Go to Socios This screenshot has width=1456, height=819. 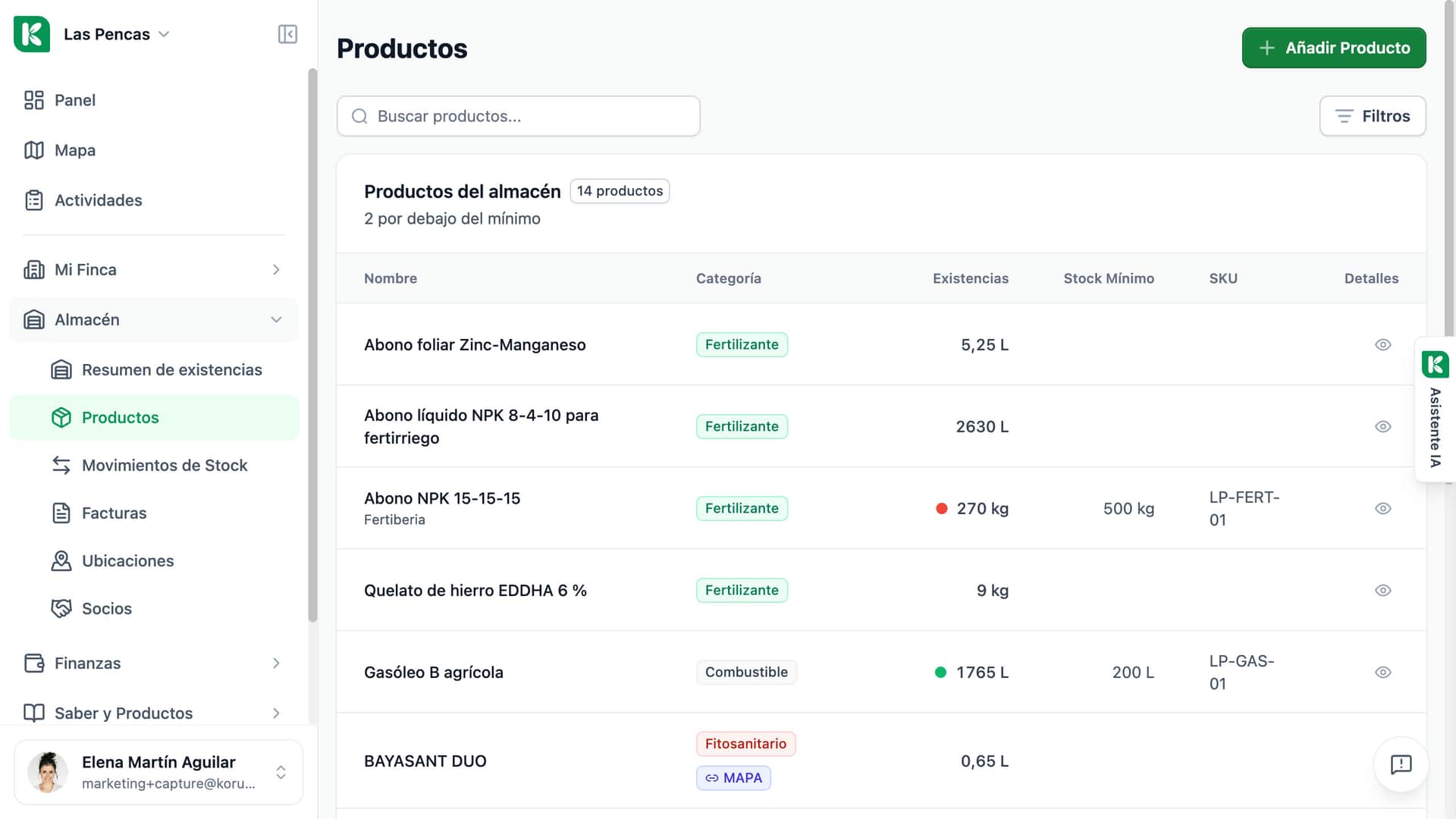[x=154, y=609]
